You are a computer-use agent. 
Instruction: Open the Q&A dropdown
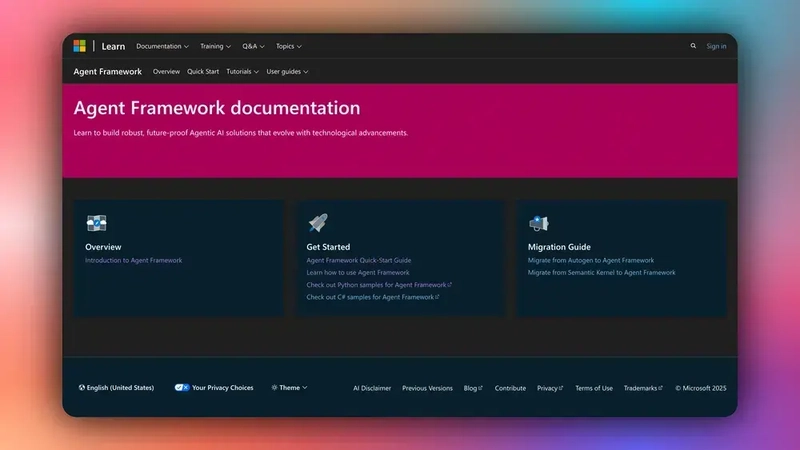point(253,46)
